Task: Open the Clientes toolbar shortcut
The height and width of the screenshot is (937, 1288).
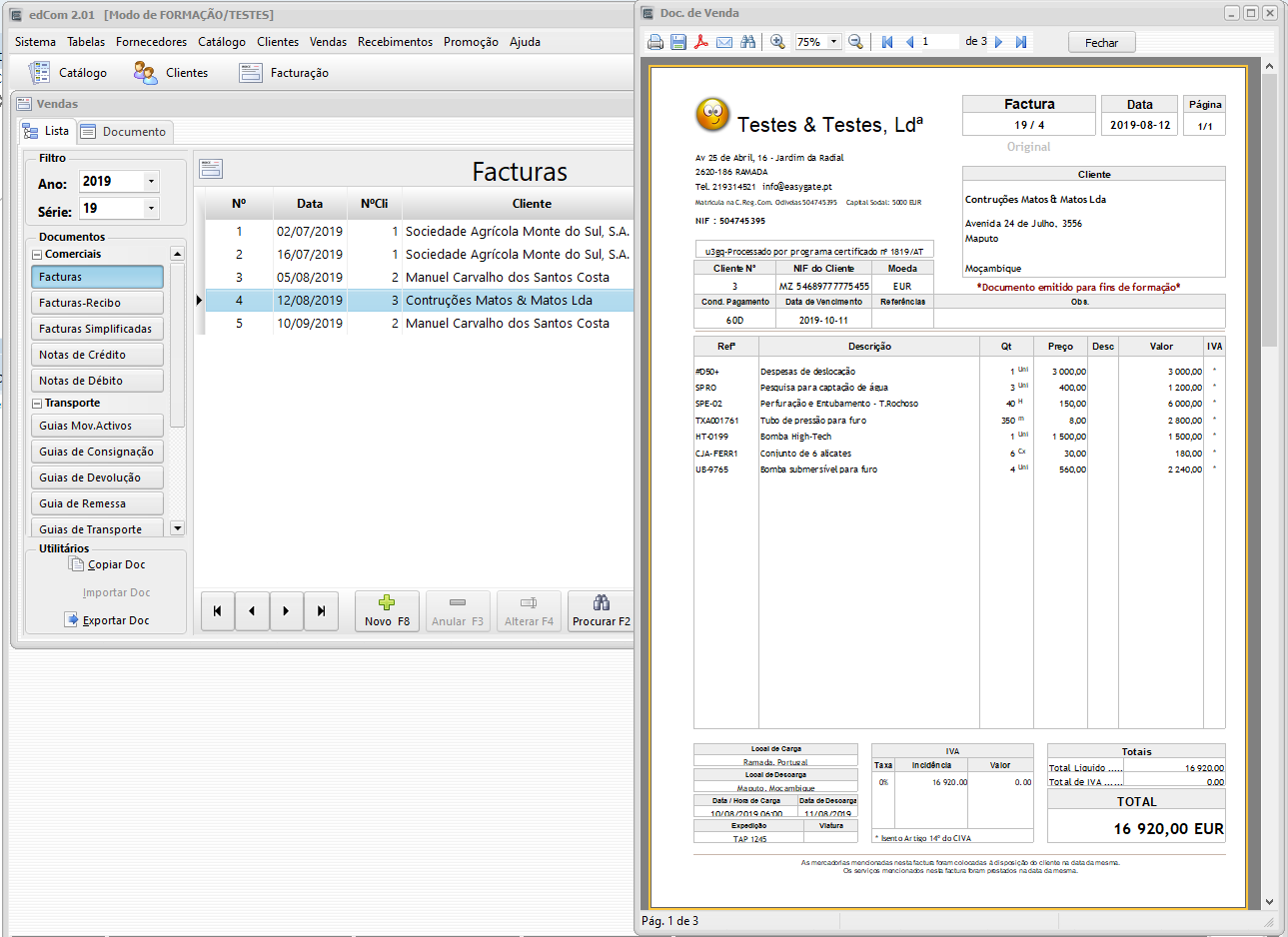Action: point(171,73)
